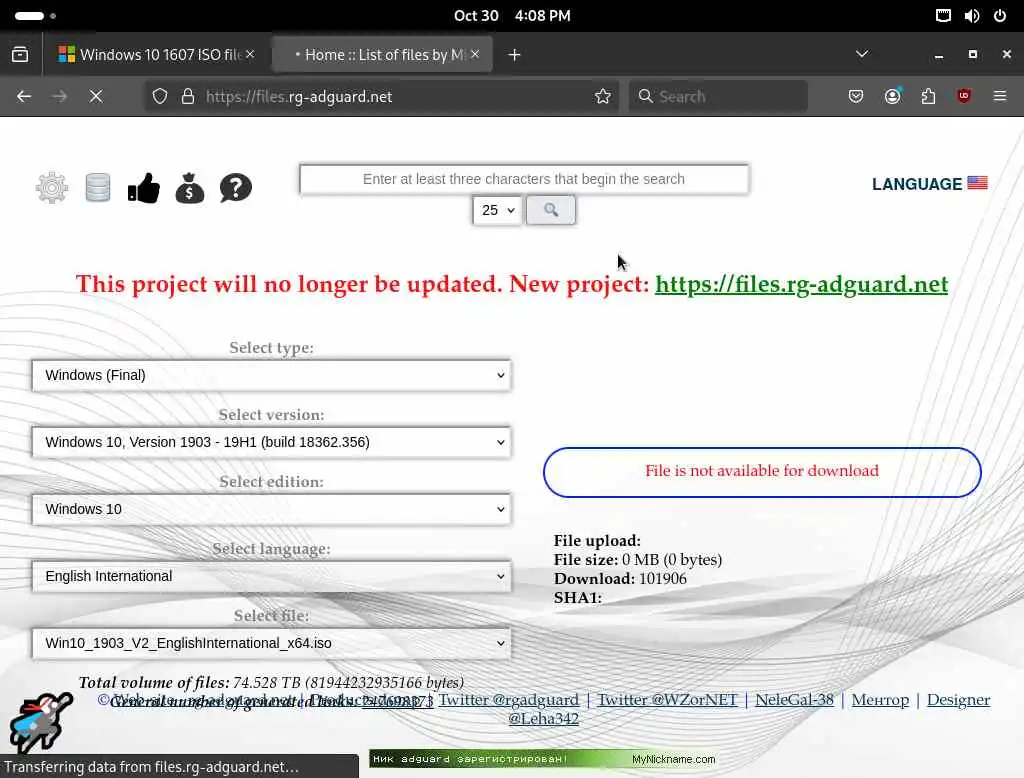Screen dimensions: 1024x778
Task: Click the database stack icon
Action: tap(98, 188)
